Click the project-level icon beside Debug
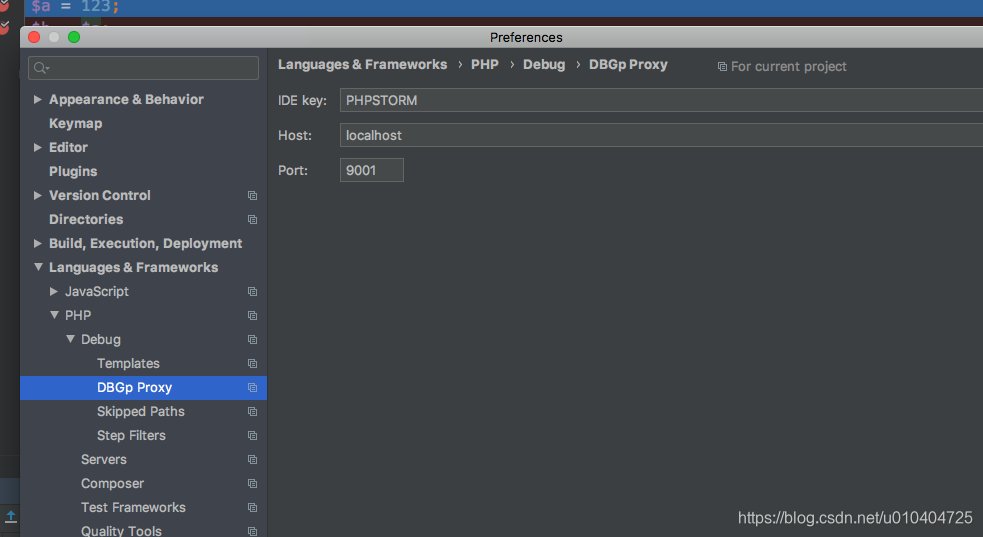This screenshot has height=537, width=983. (x=252, y=340)
